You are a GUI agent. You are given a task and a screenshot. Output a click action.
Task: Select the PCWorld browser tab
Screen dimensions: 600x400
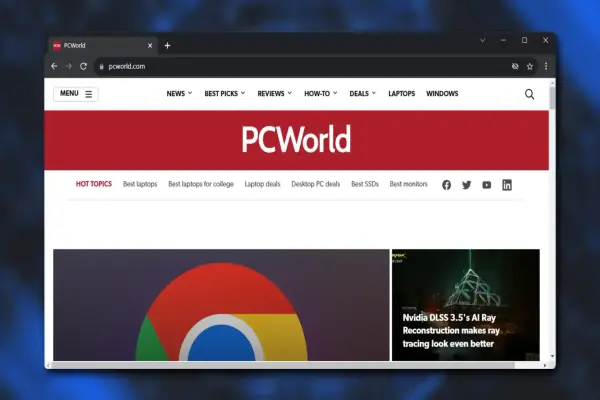(103, 46)
